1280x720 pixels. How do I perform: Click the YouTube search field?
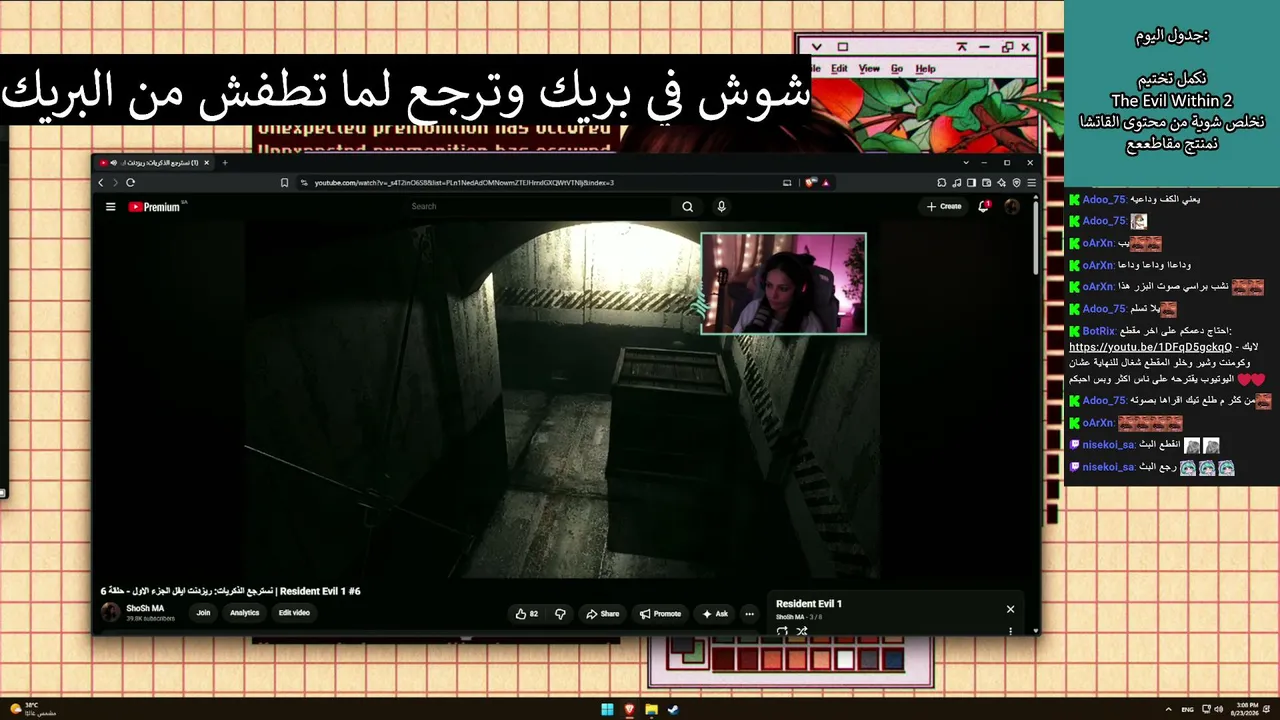click(x=540, y=207)
